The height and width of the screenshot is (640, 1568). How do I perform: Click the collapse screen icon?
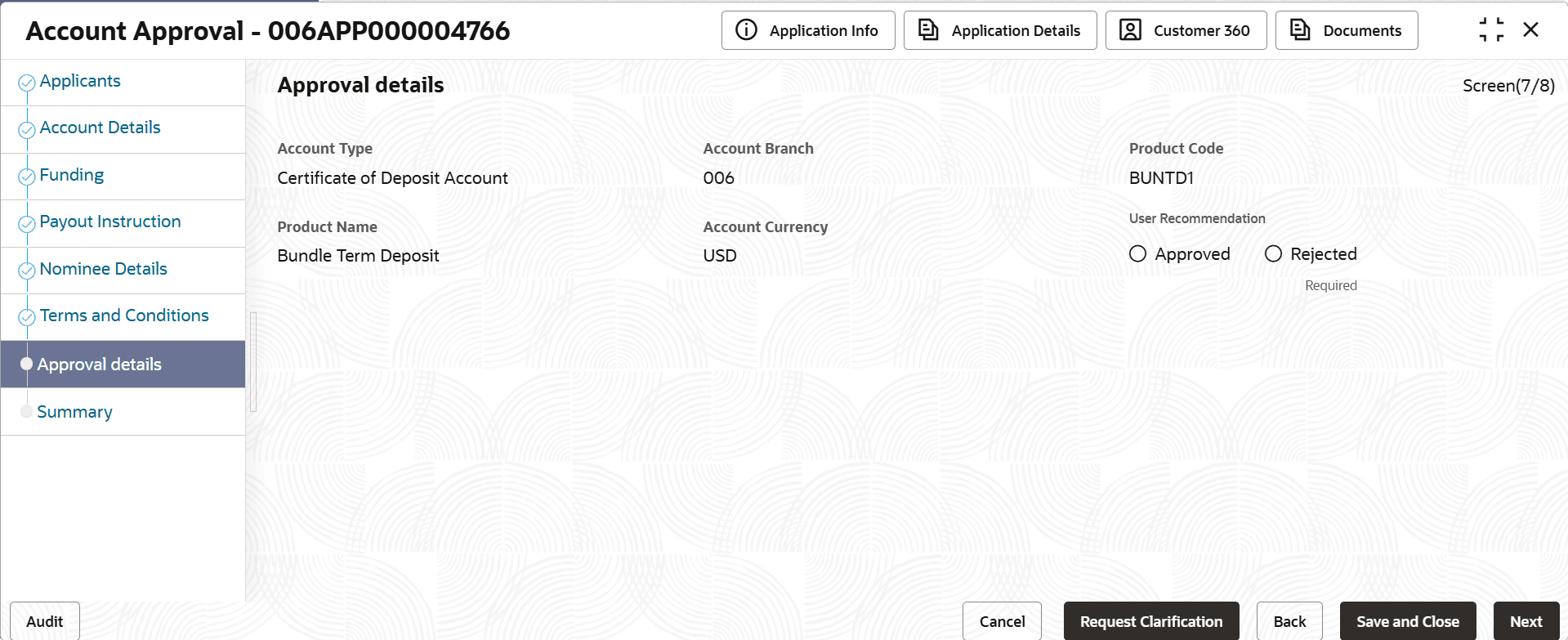(x=1491, y=30)
